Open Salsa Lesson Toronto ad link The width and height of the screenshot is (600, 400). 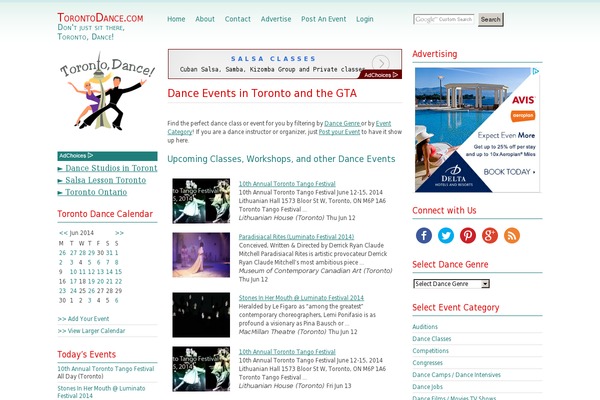[x=106, y=180]
